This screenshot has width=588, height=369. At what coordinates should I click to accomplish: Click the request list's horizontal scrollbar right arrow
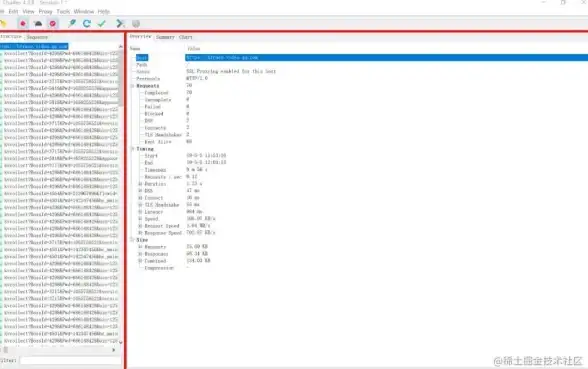coord(114,350)
